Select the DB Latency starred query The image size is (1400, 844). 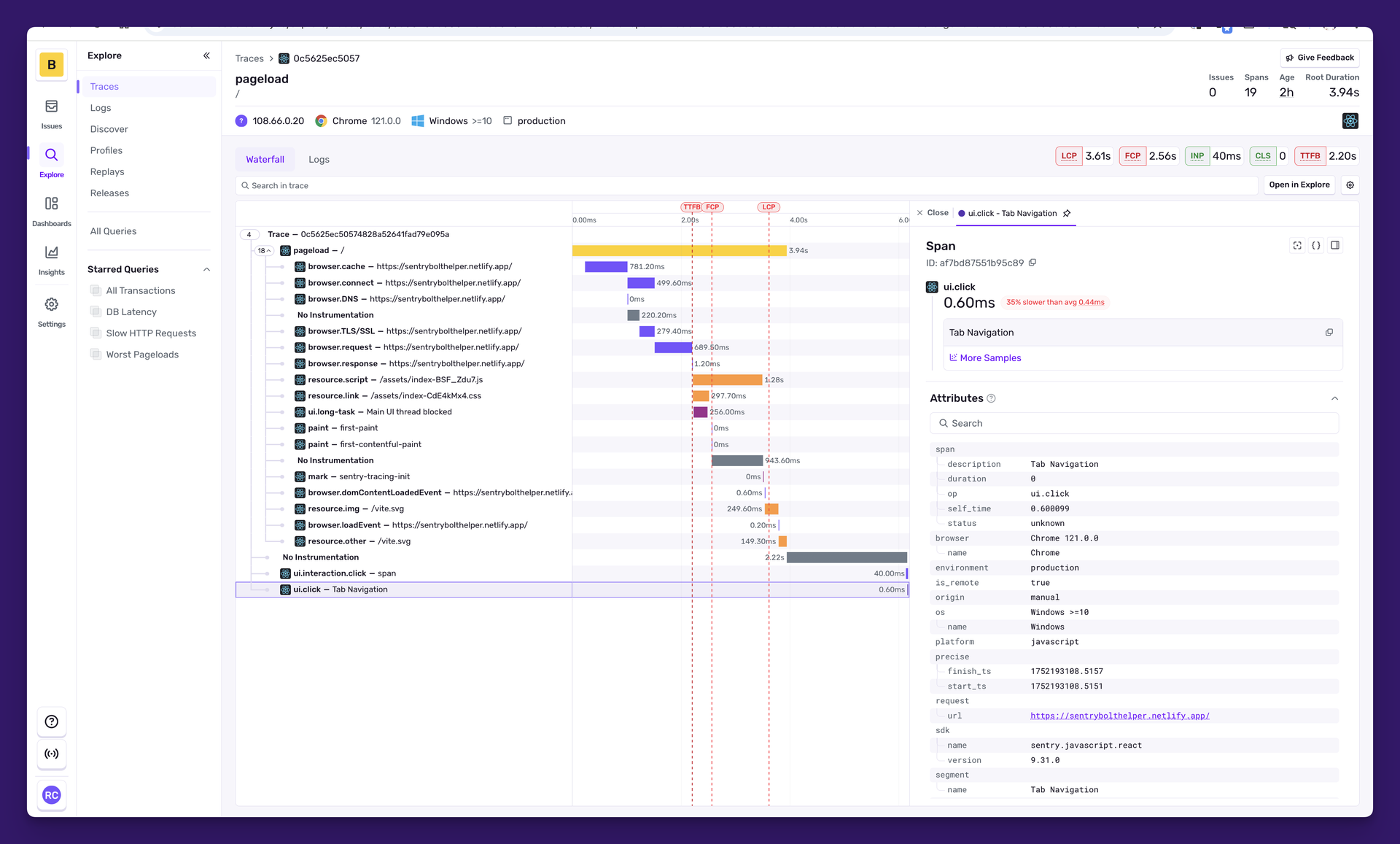coord(131,311)
